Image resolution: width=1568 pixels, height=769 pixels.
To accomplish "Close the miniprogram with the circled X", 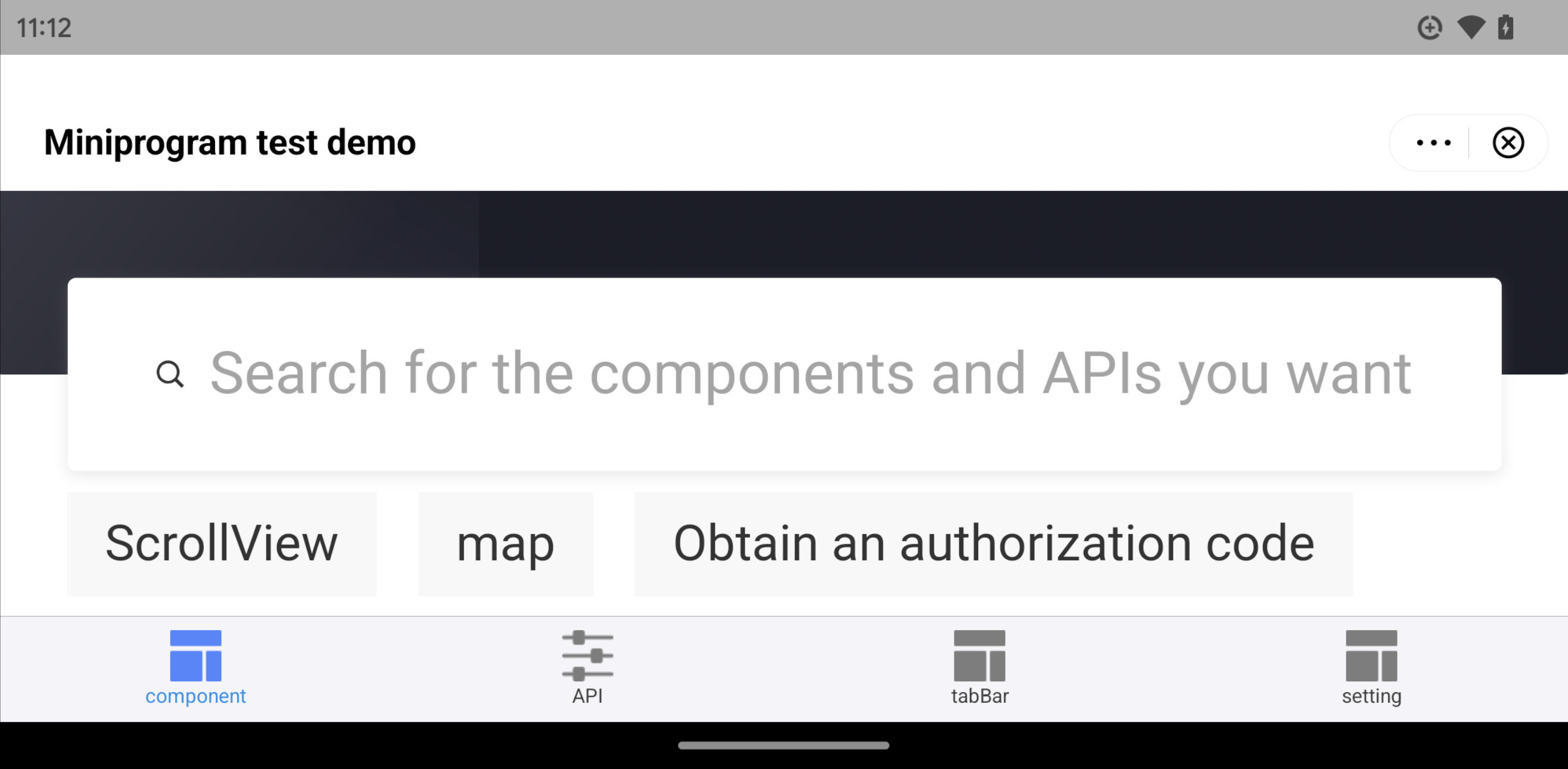I will 1508,143.
